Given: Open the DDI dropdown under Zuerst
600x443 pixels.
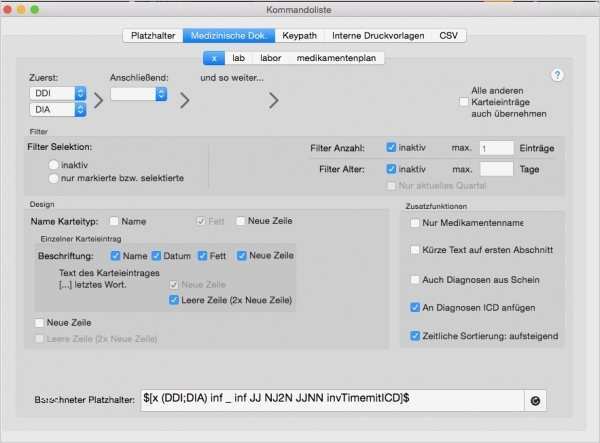Looking at the screenshot, I should click(x=58, y=93).
